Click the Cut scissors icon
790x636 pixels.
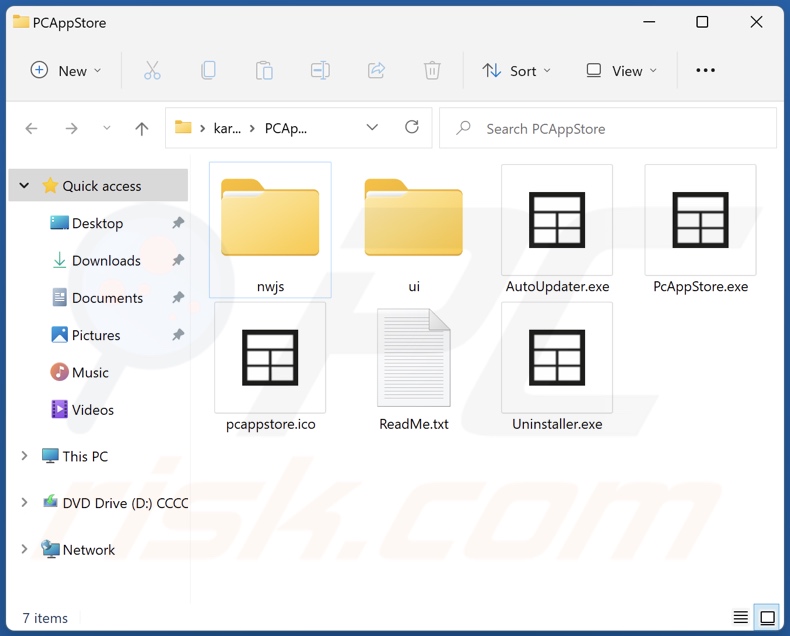(152, 71)
